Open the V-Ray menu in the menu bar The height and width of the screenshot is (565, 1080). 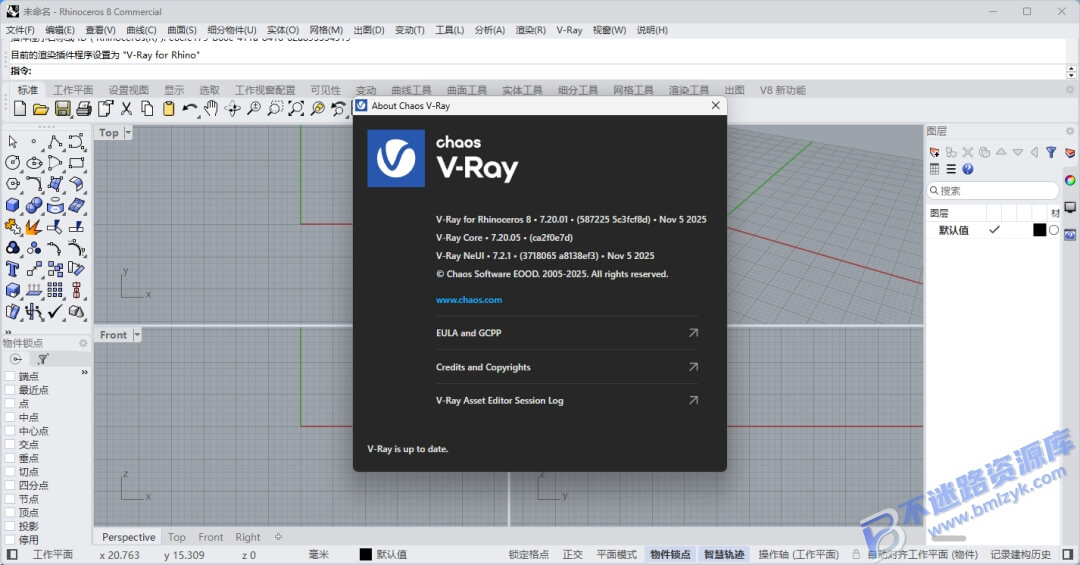click(x=569, y=30)
